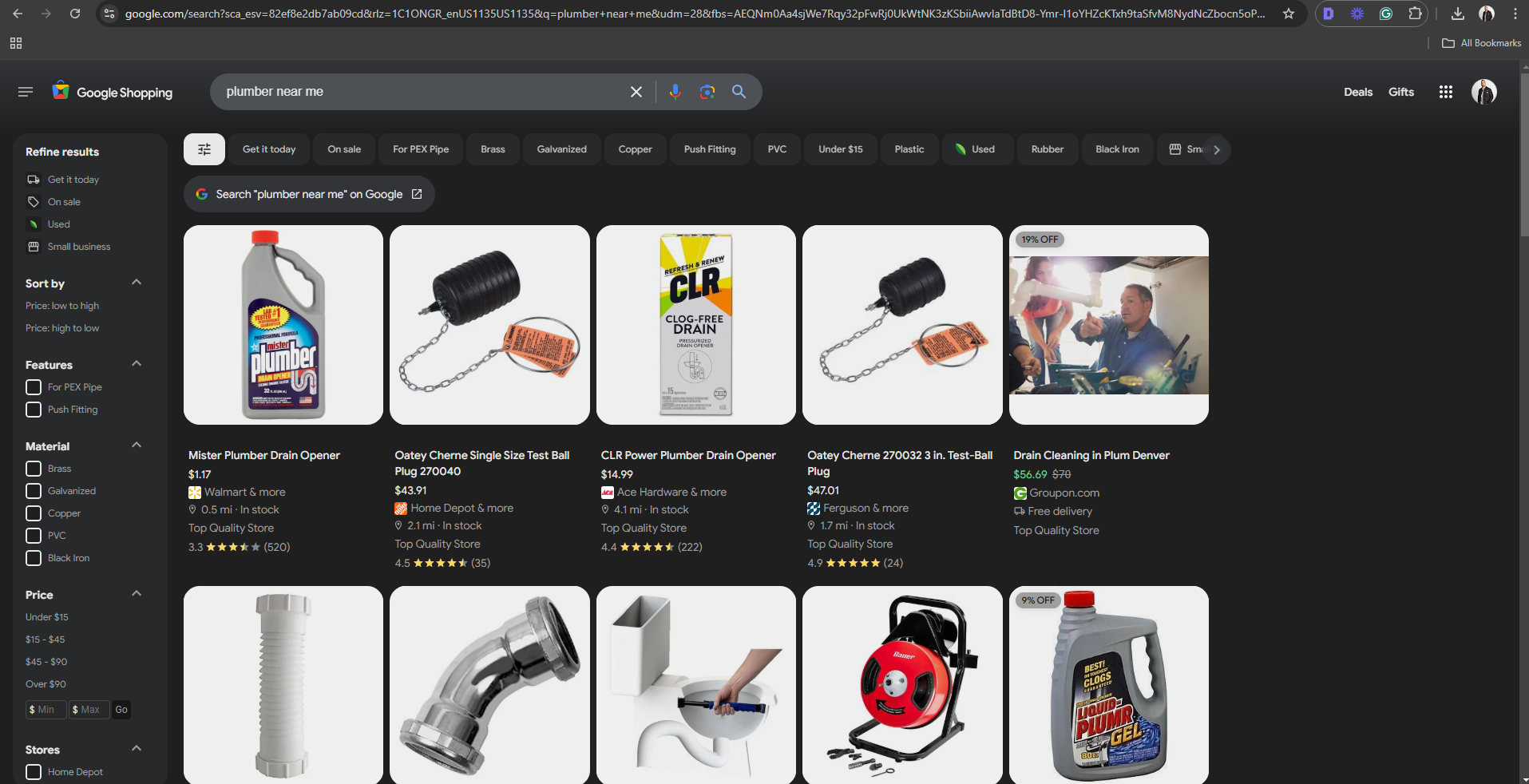
Task: Collapse the Price section
Action: [137, 594]
